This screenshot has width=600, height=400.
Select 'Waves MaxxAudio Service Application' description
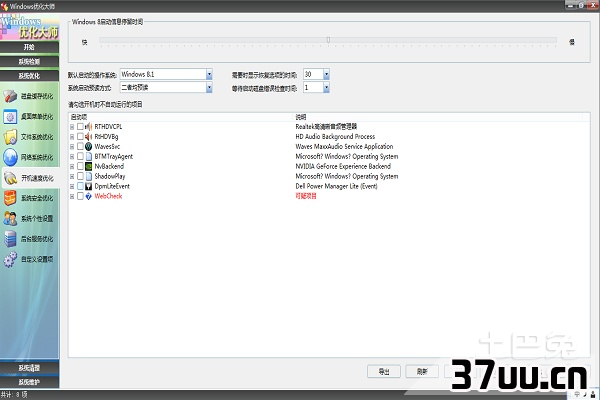click(x=344, y=147)
